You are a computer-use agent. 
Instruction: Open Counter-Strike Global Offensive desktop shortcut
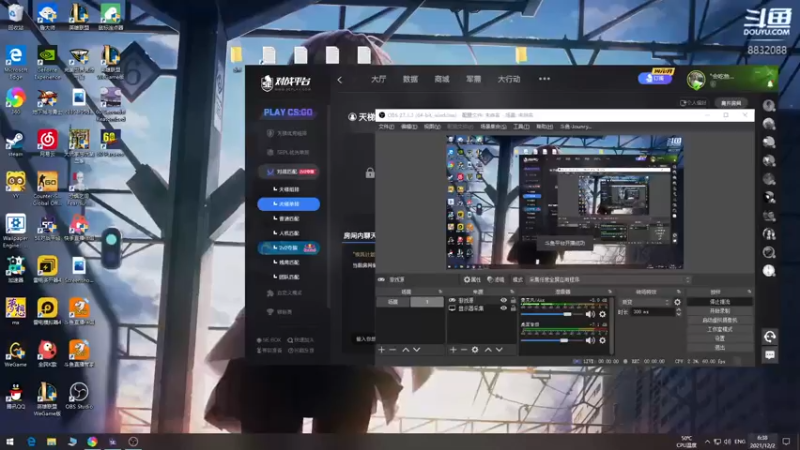pos(47,186)
